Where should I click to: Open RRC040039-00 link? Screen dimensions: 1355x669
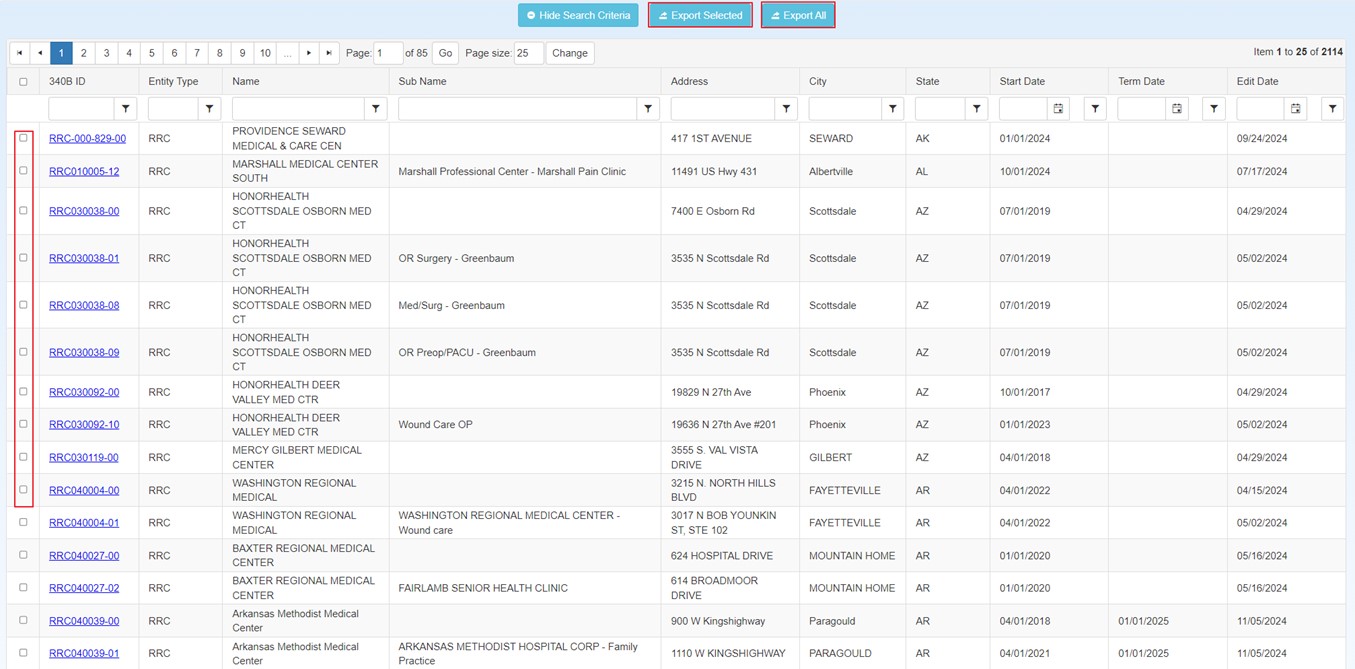click(x=84, y=621)
